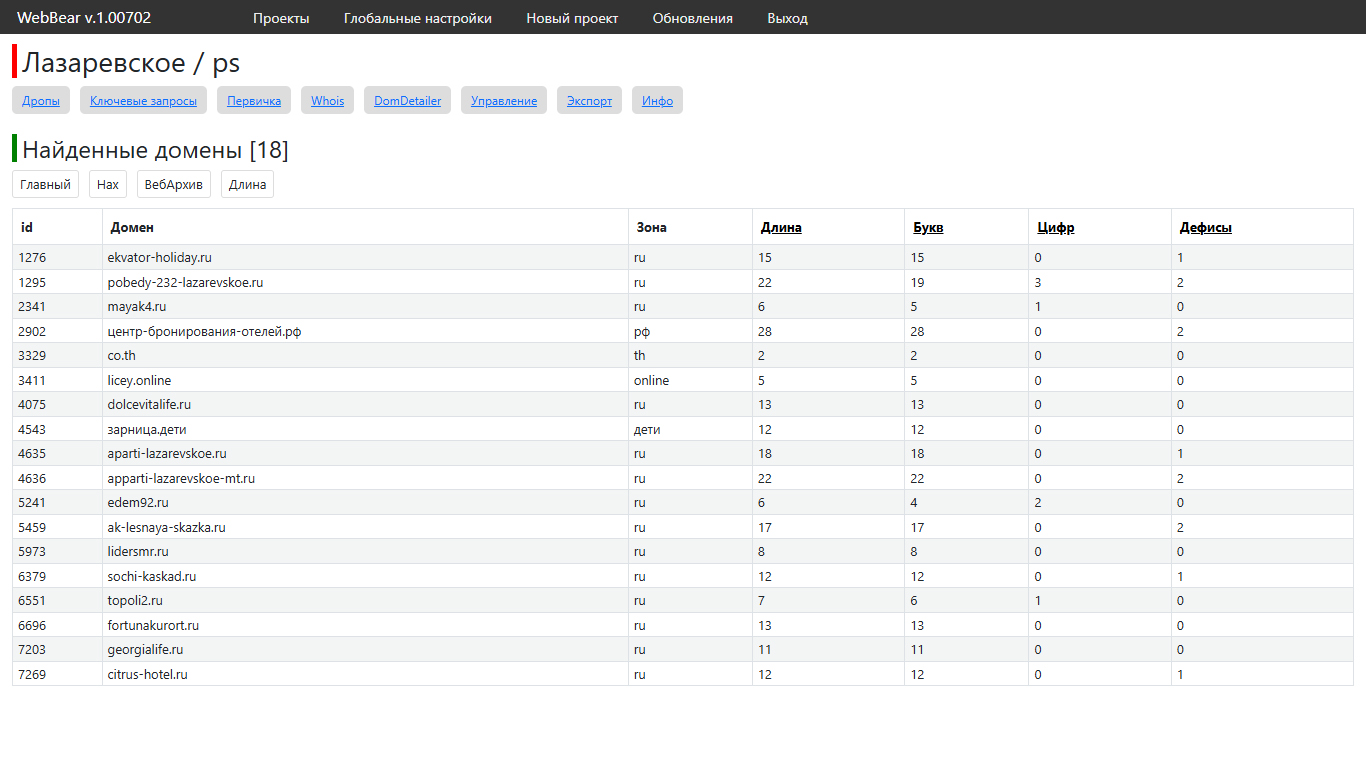Go to the Обновления page

[692, 18]
